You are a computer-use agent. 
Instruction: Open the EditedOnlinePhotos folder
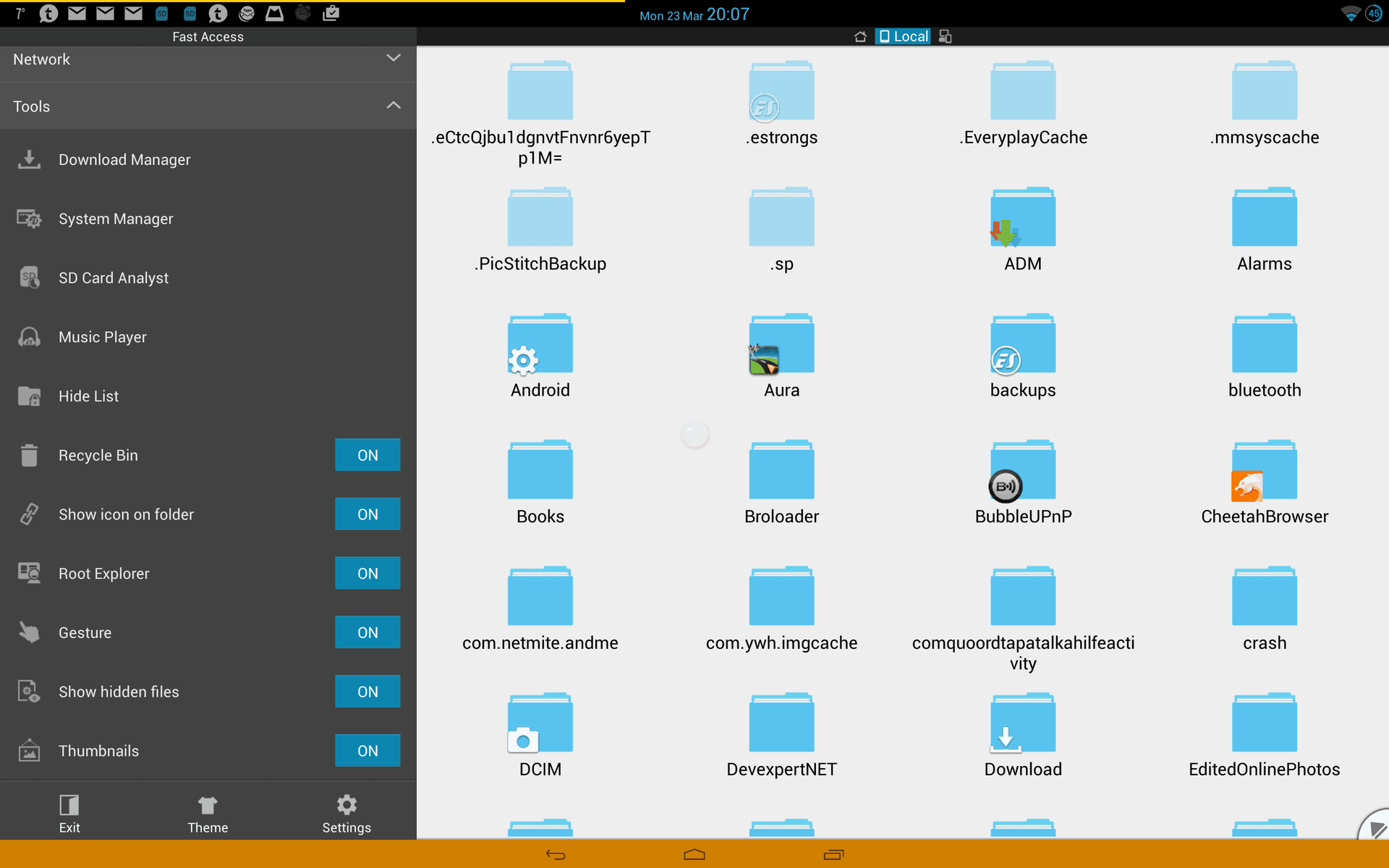click(1265, 735)
